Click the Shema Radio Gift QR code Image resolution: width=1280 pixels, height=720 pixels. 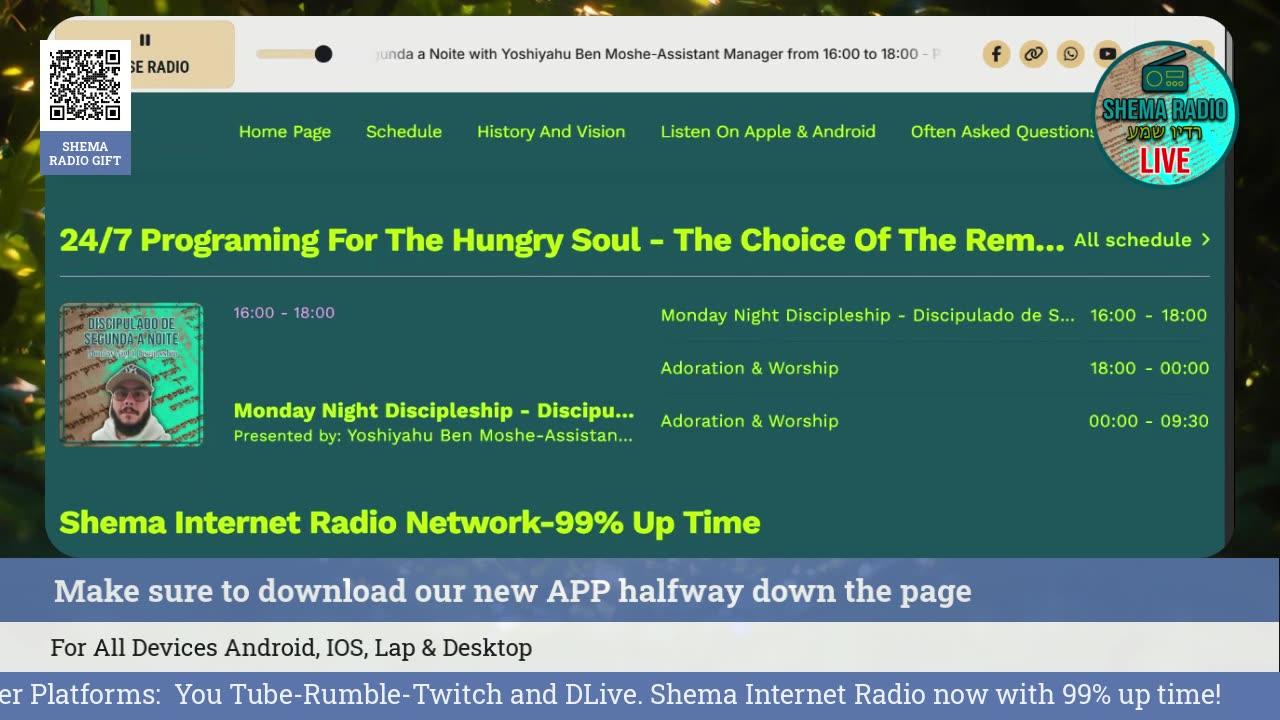(x=85, y=86)
